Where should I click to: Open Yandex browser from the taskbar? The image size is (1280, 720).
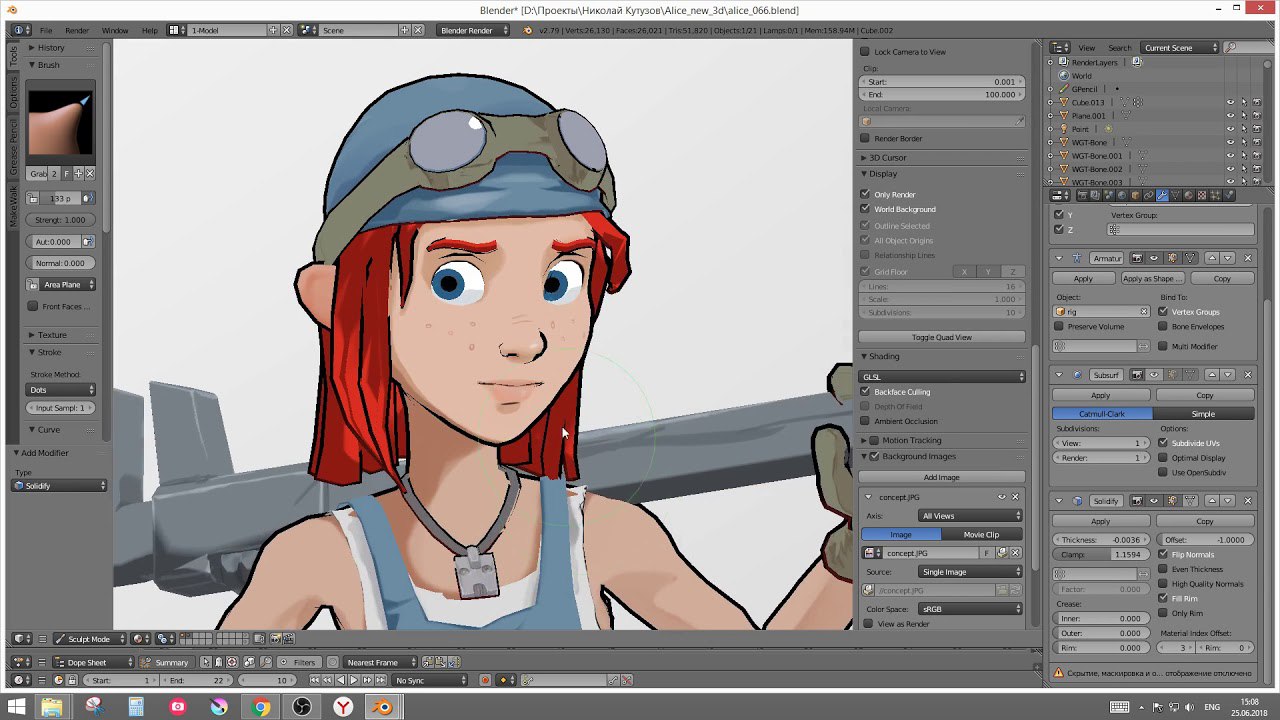point(342,707)
